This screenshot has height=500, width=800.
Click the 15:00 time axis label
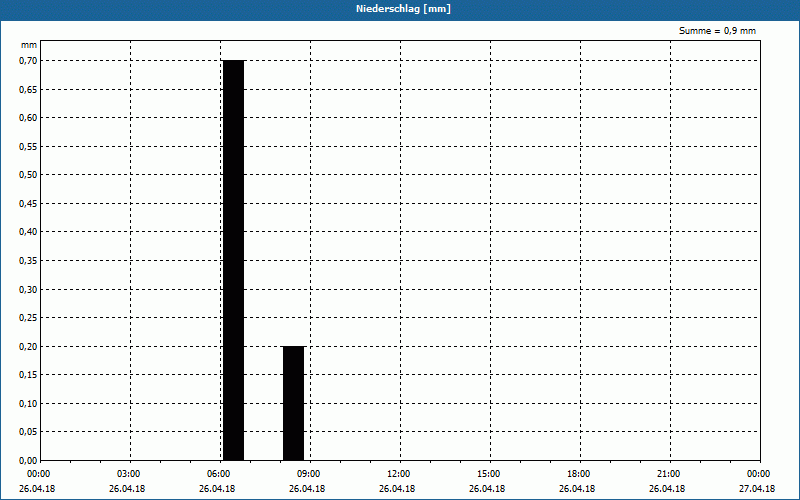pyautogui.click(x=489, y=474)
